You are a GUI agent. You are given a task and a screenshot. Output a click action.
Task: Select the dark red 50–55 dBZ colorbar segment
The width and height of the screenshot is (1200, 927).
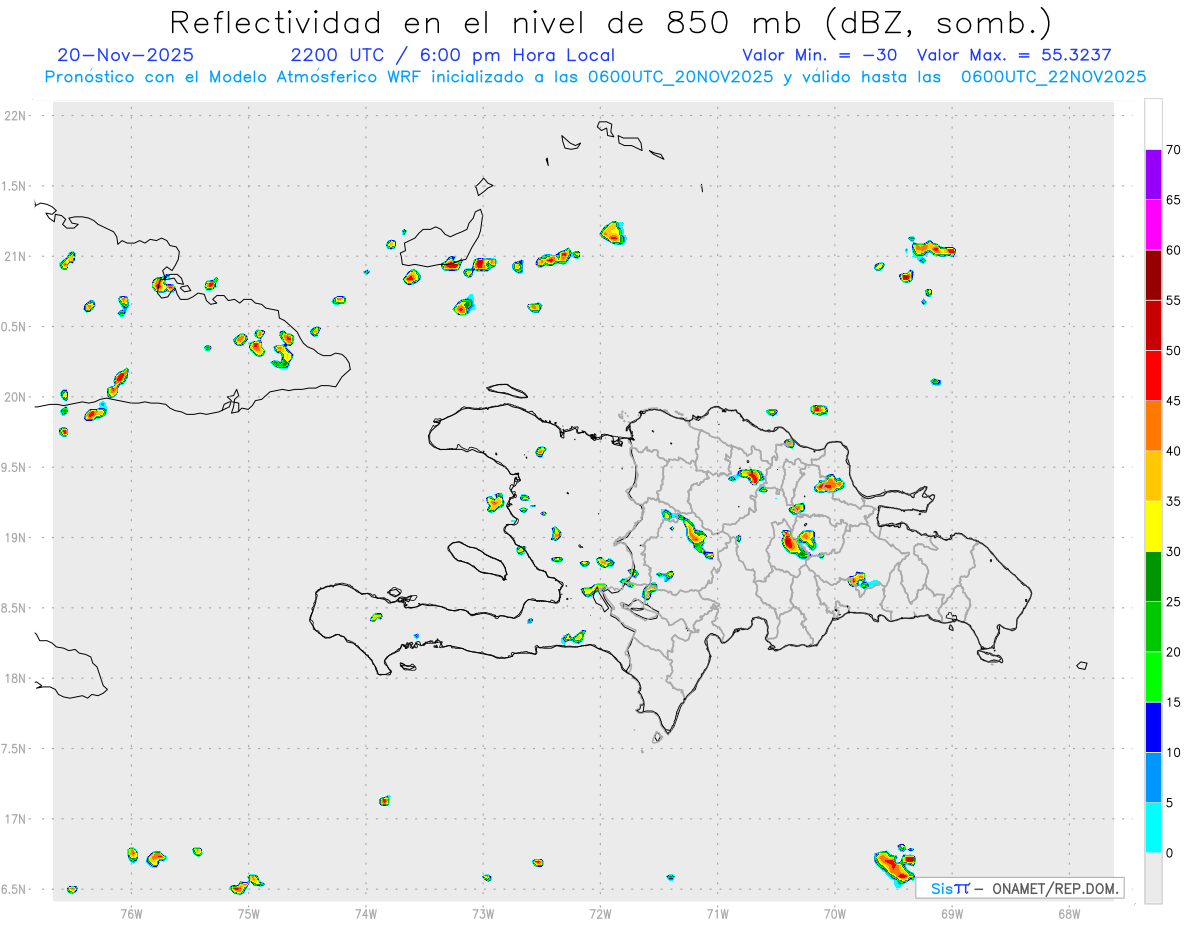pyautogui.click(x=1153, y=325)
